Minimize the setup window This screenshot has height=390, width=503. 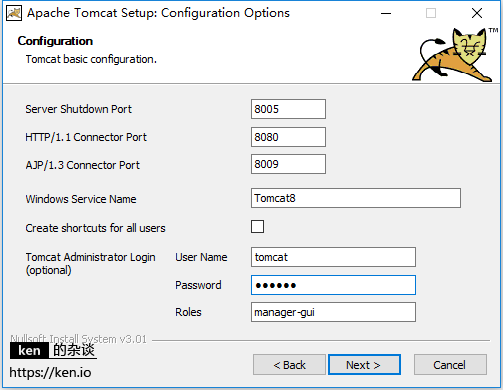tap(386, 13)
